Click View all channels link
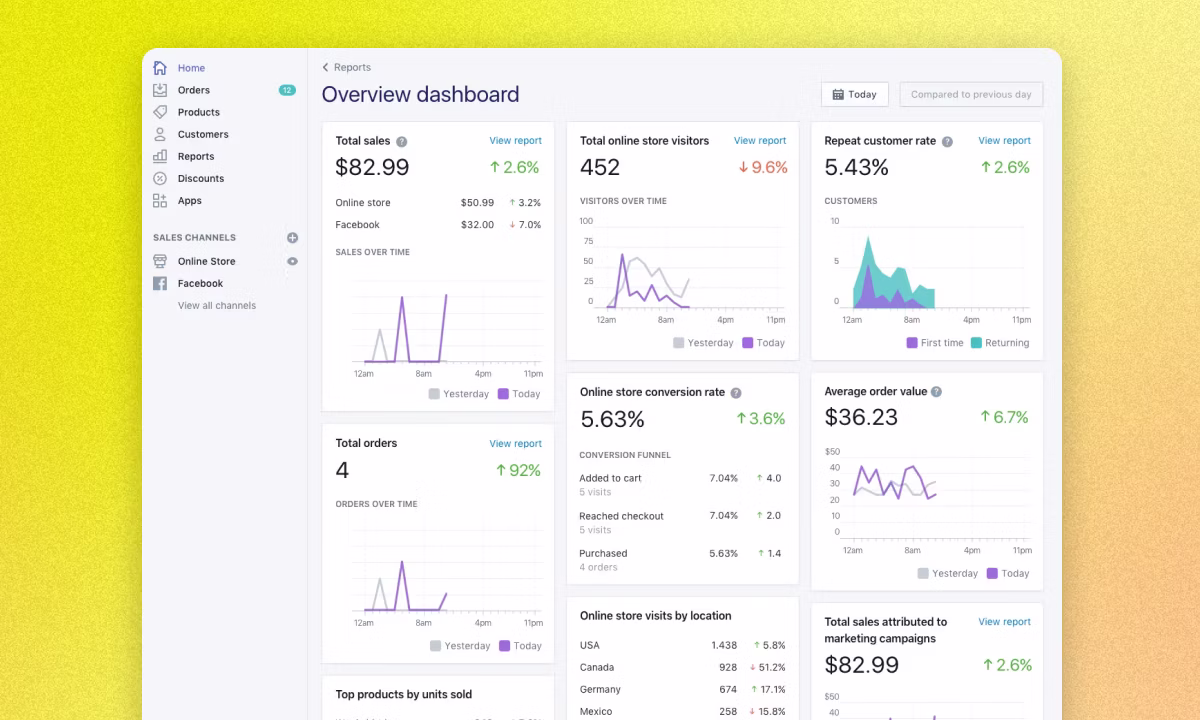Image resolution: width=1200 pixels, height=720 pixels. coord(217,305)
